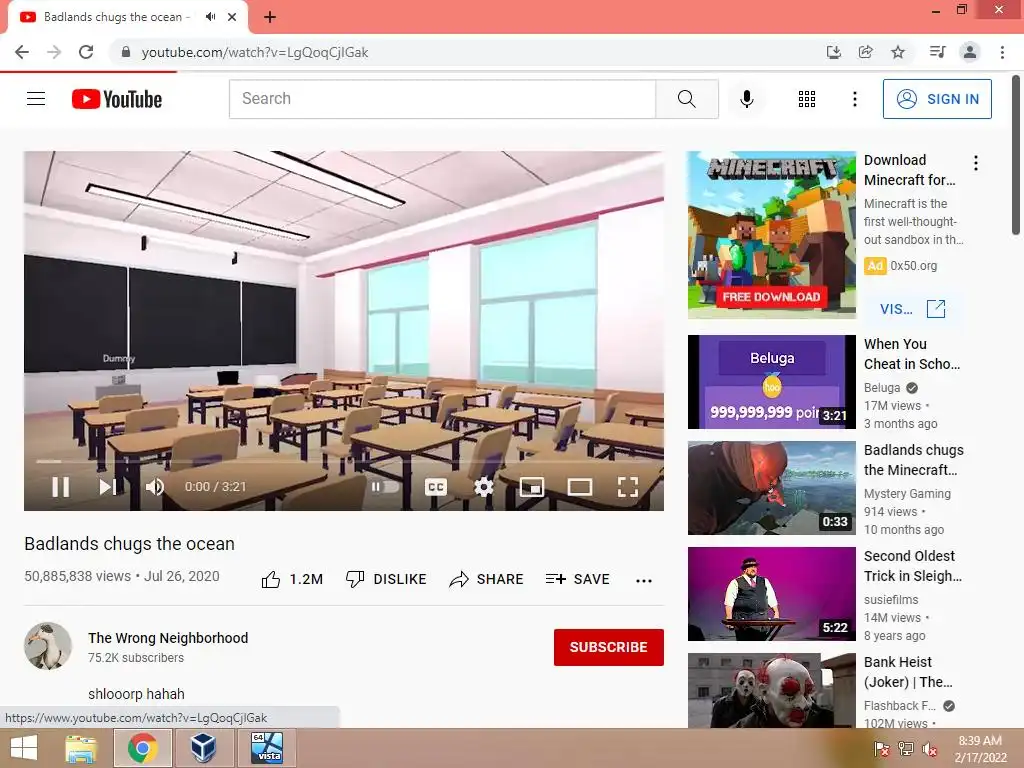The height and width of the screenshot is (768, 1024).
Task: Pause the video with the pause button
Action: click(x=61, y=487)
